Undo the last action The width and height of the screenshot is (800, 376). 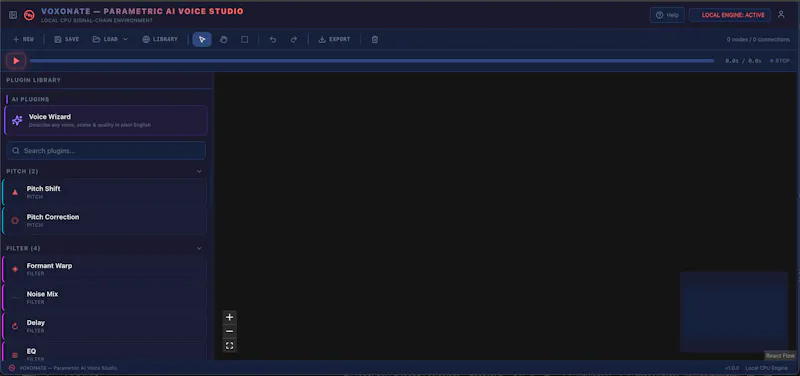tap(273, 39)
